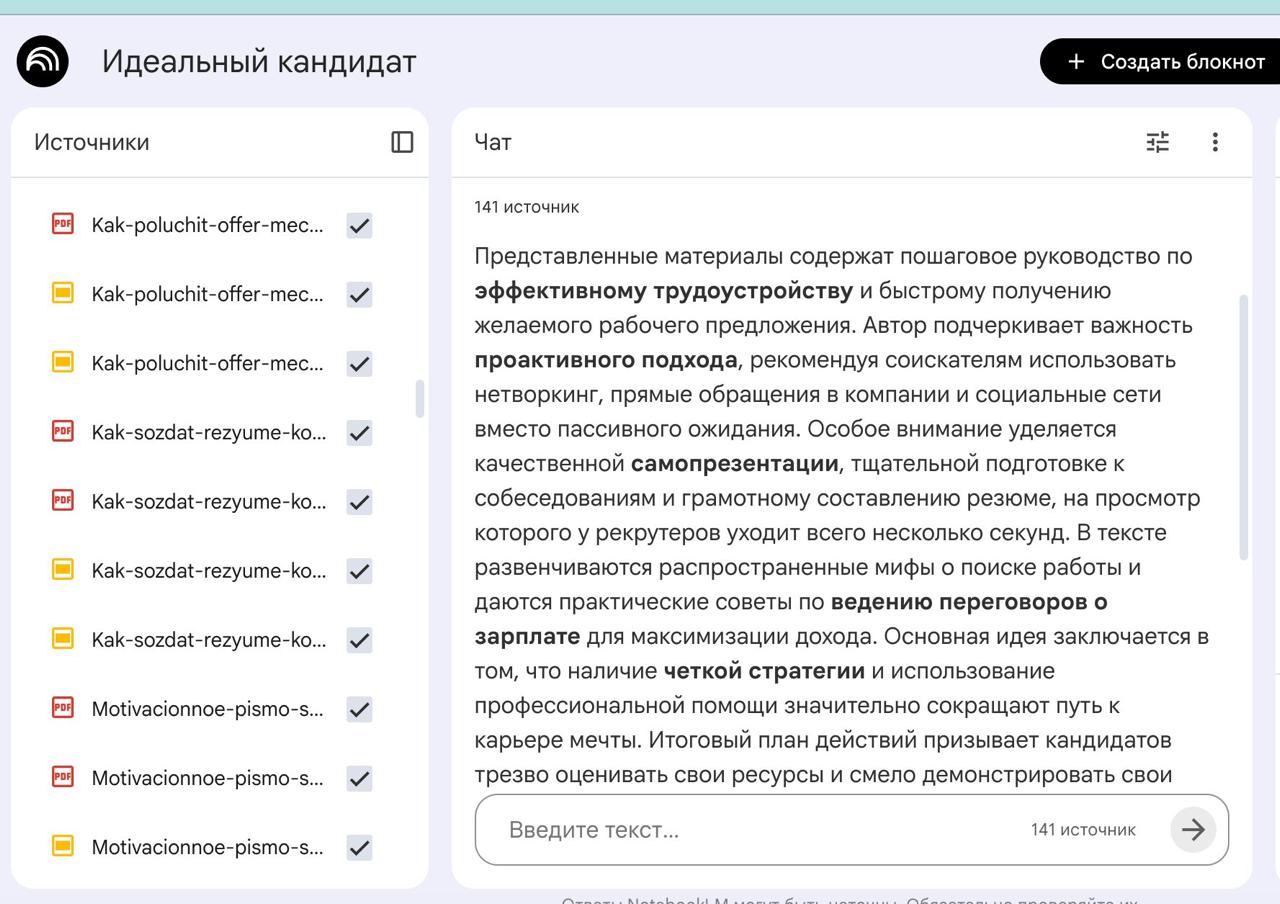This screenshot has height=904, width=1280.
Task: Select the second Kak-poluchit-offer-mec source entry
Action: tap(205, 294)
